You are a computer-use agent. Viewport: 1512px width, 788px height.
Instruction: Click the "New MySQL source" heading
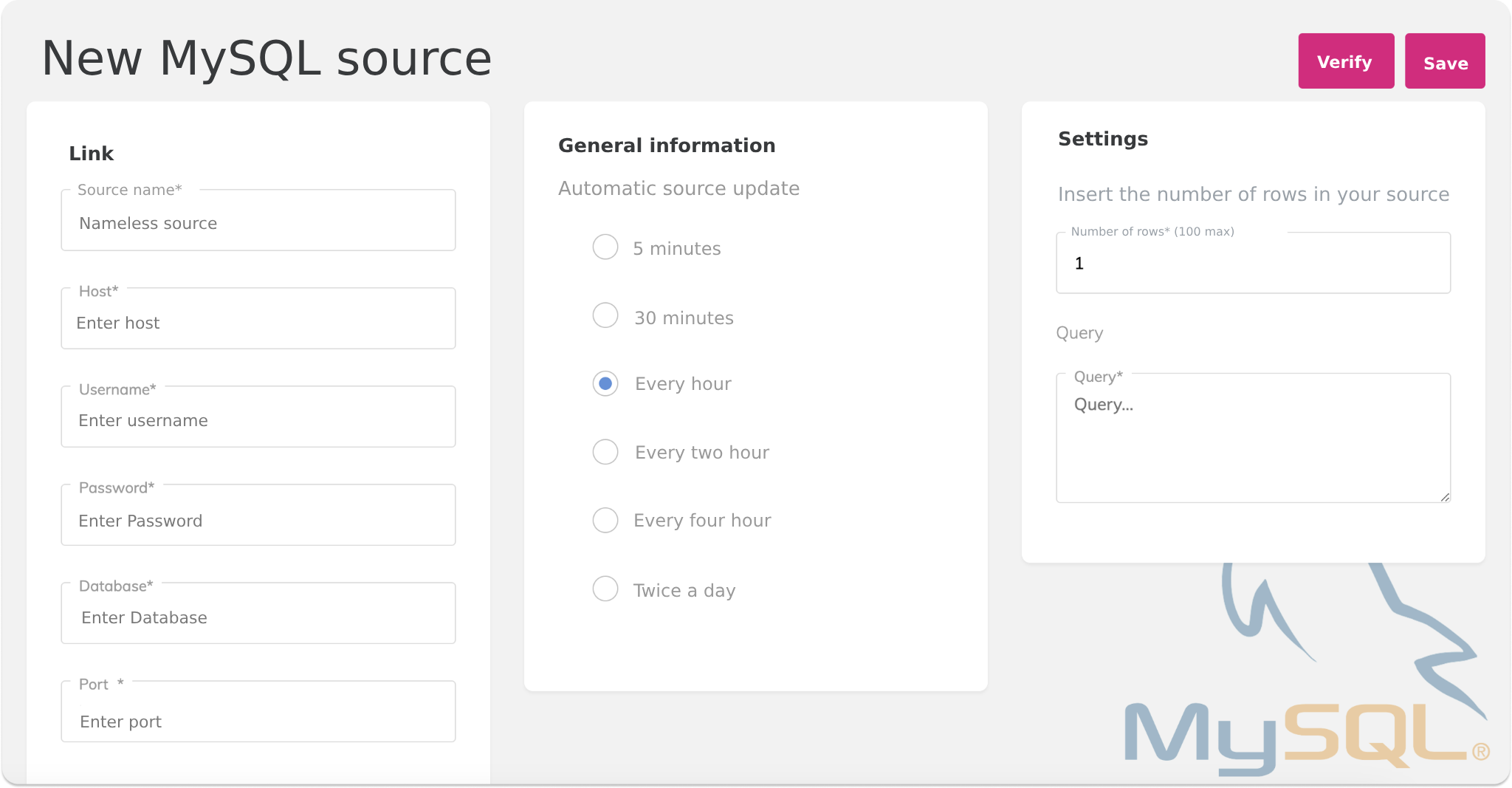[x=267, y=58]
